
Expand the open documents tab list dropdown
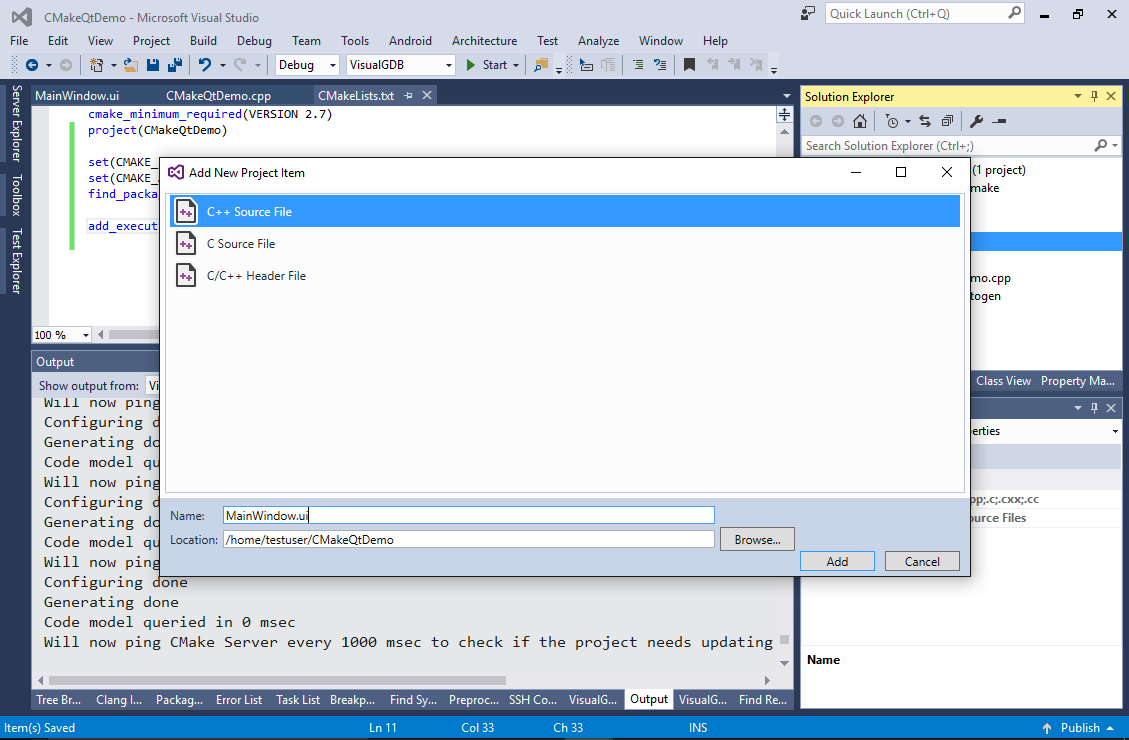[786, 96]
